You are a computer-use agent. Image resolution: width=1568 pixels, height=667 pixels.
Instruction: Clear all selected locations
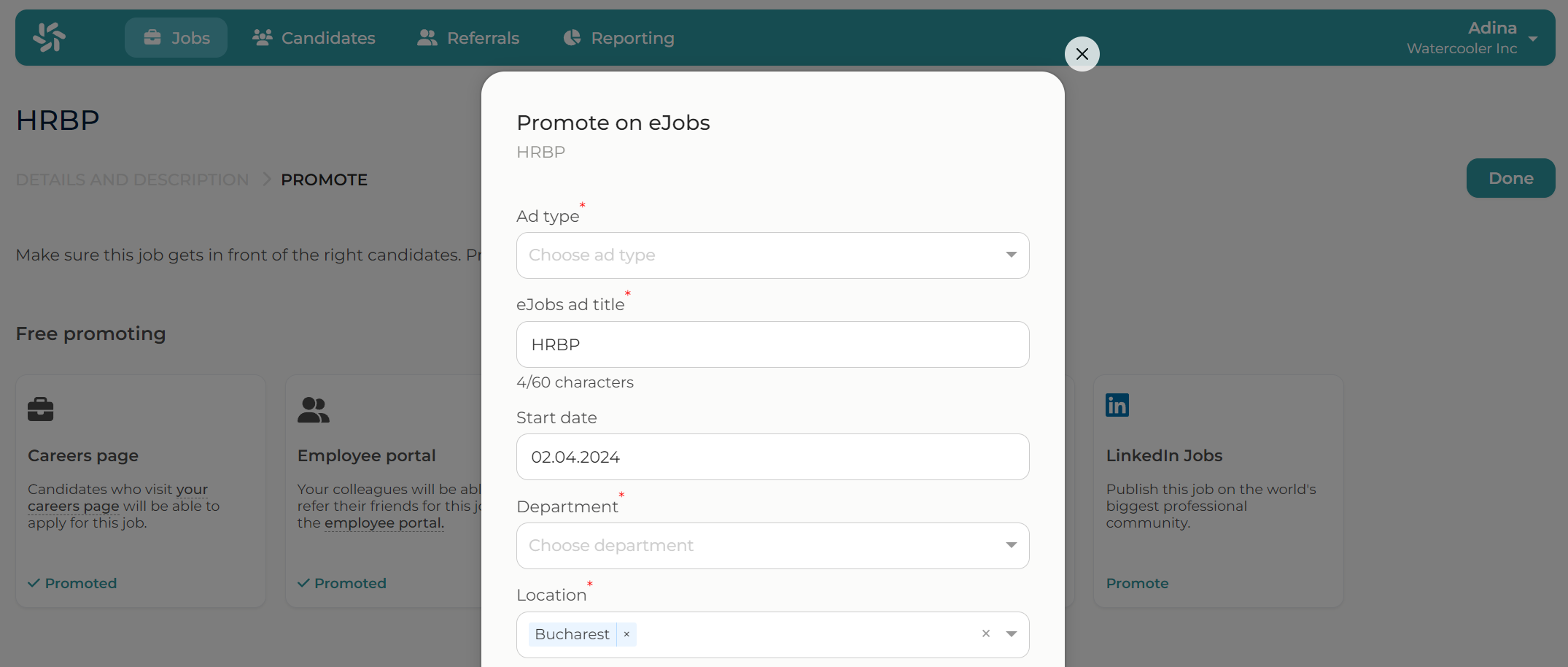coord(986,633)
